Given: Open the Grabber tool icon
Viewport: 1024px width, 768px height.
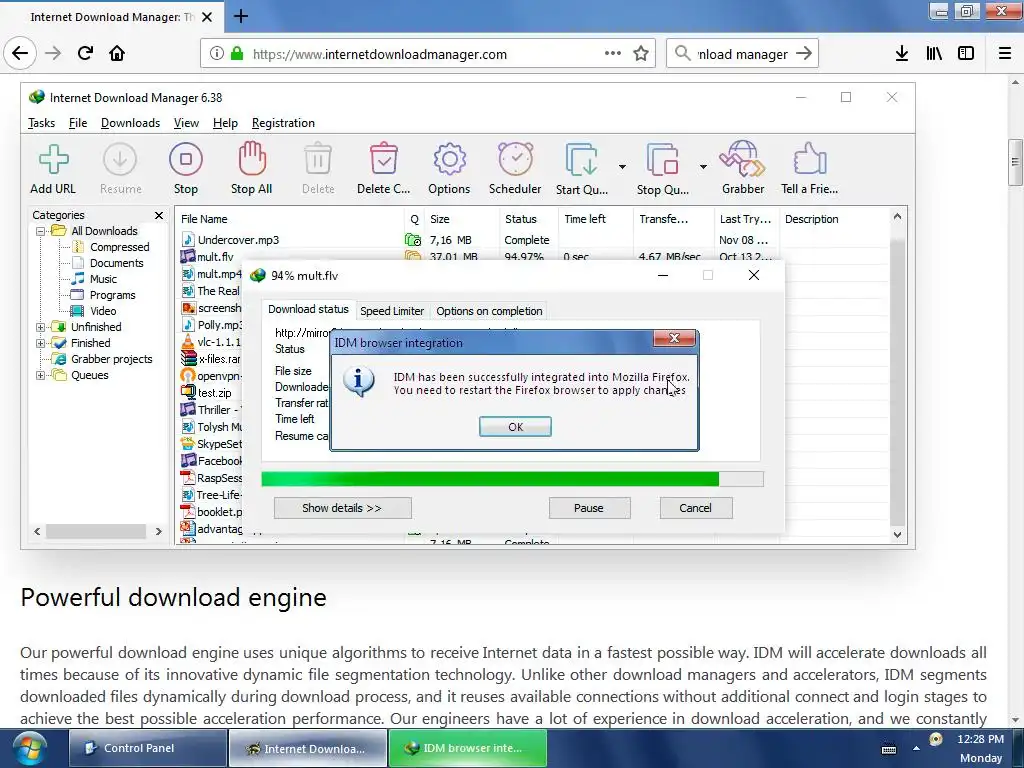Looking at the screenshot, I should click(743, 159).
